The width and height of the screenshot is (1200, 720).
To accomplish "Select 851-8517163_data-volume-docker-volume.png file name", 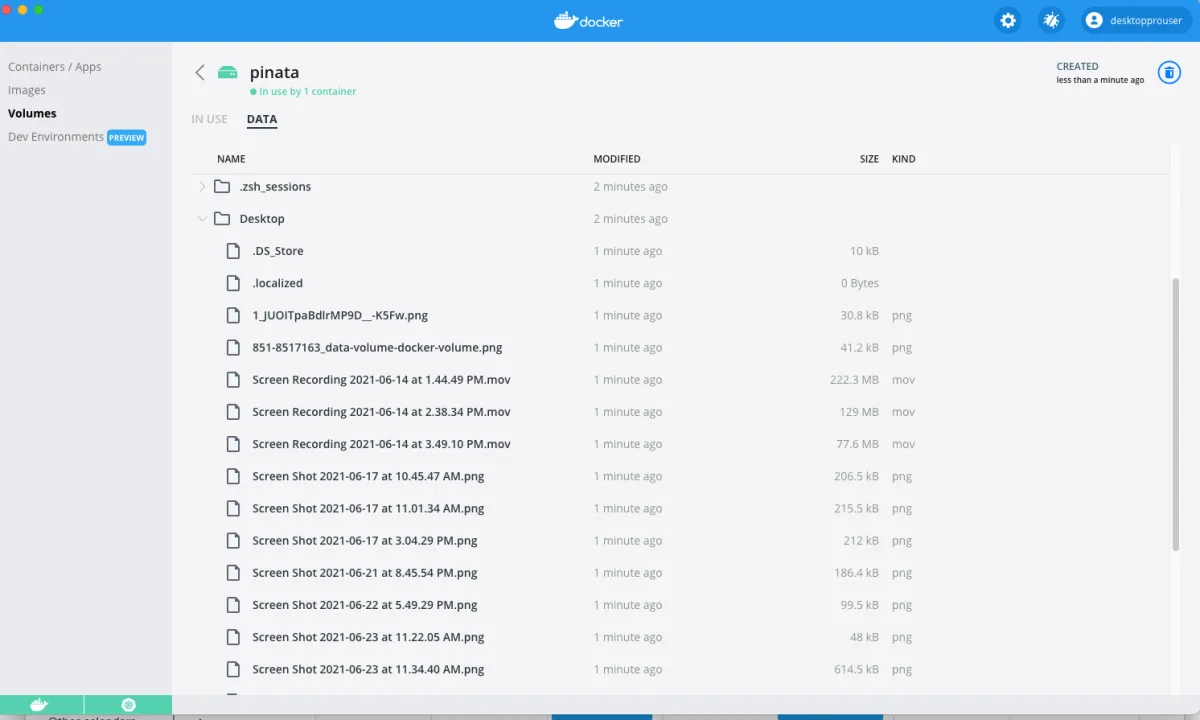I will [377, 348].
